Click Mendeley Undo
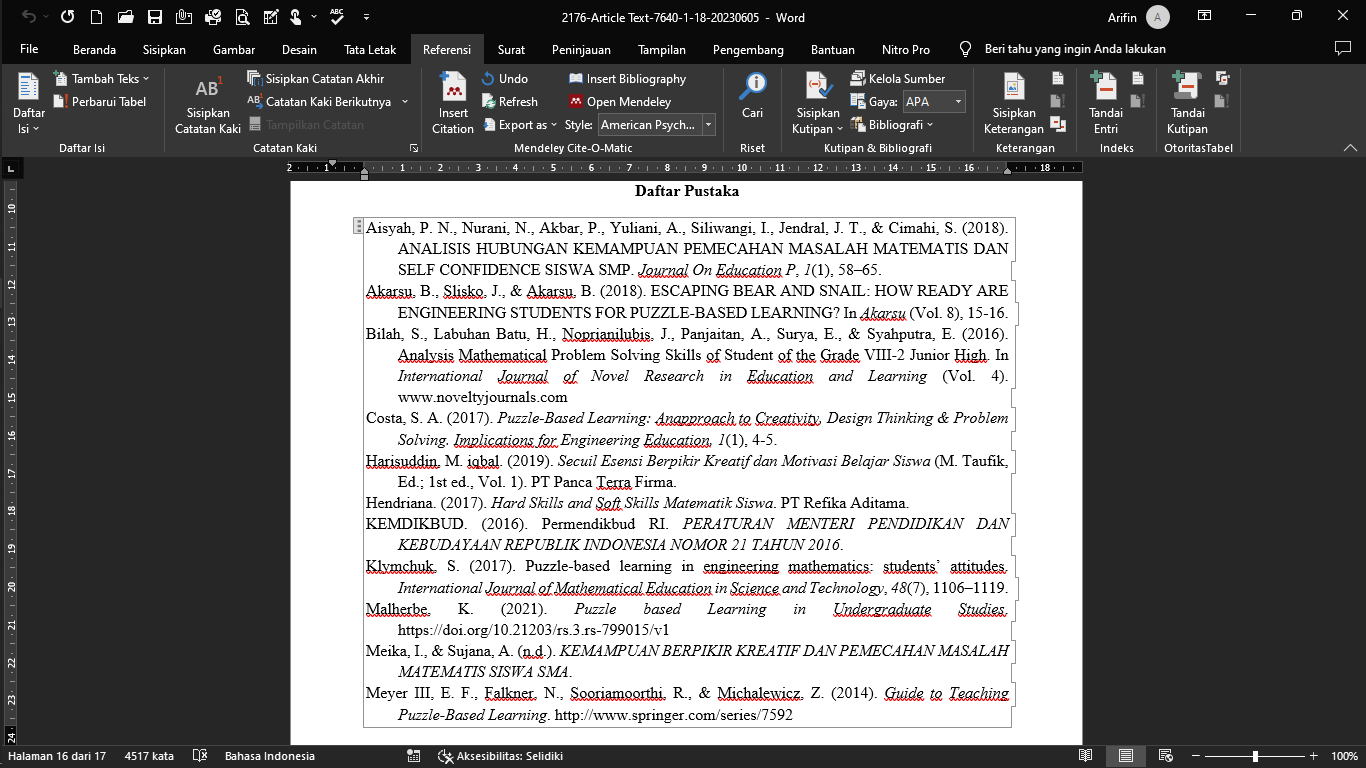Image resolution: width=1366 pixels, height=768 pixels. (505, 78)
